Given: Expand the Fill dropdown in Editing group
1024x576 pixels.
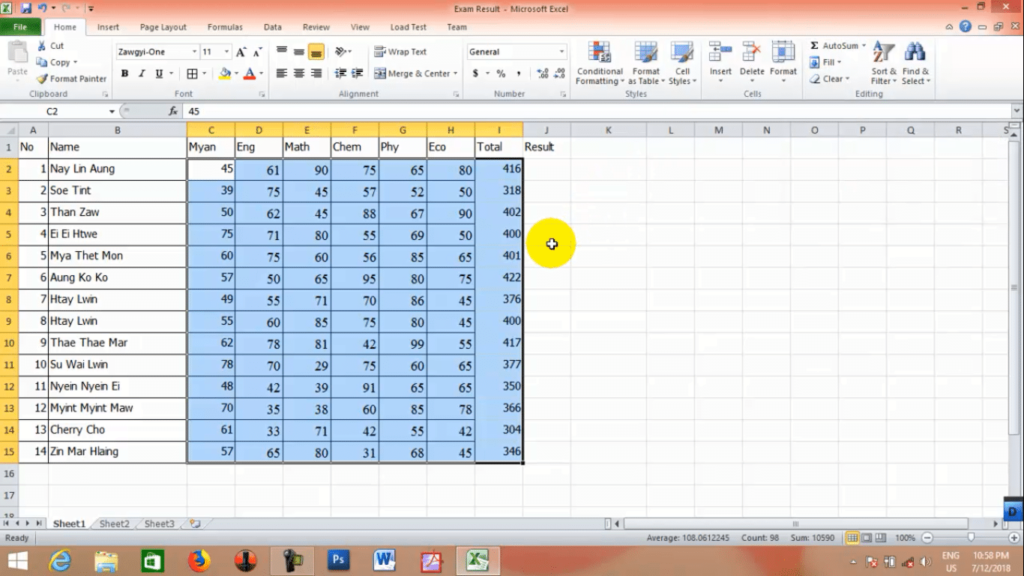Looking at the screenshot, I should [x=839, y=62].
